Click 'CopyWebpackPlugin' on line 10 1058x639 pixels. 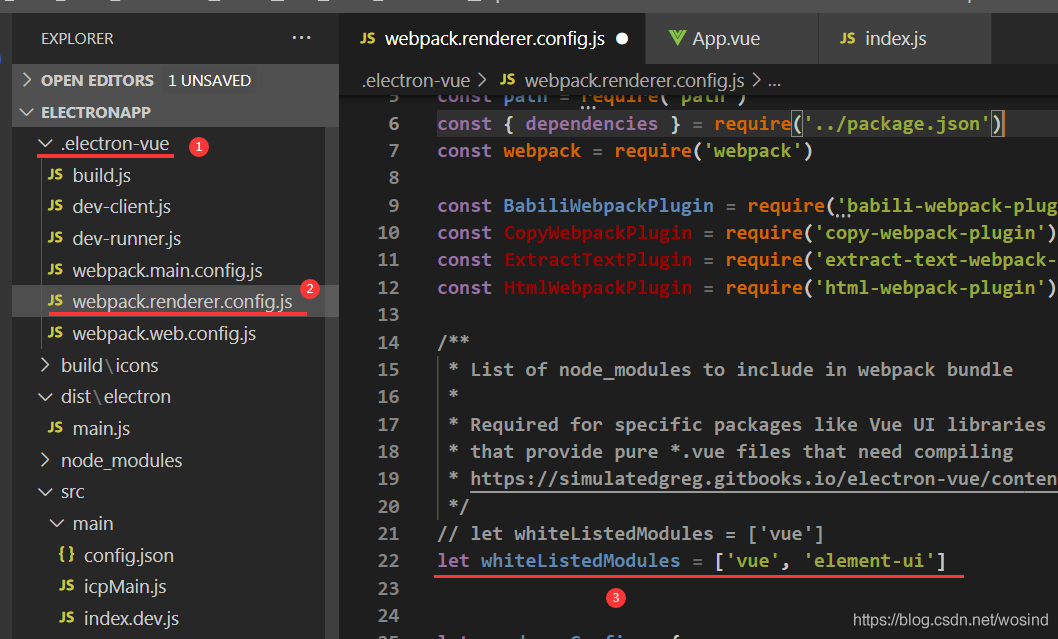tap(597, 233)
